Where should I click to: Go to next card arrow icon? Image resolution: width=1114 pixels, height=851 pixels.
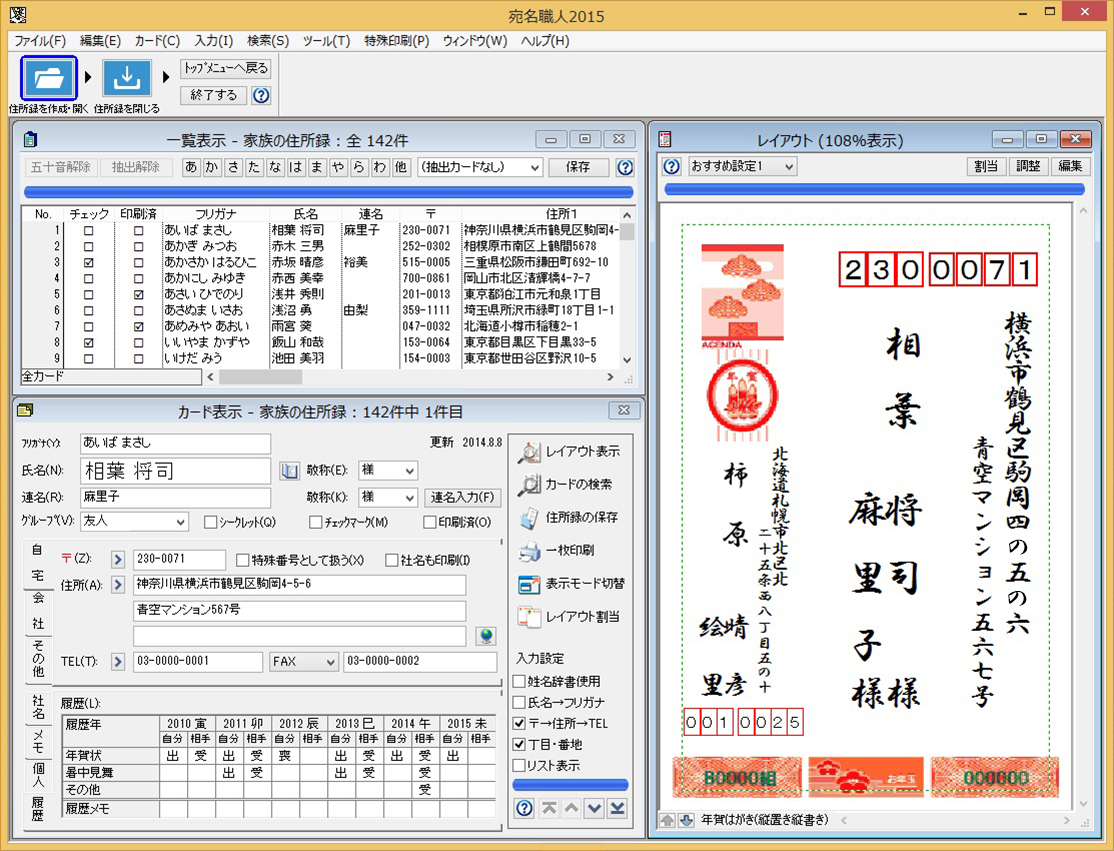595,808
